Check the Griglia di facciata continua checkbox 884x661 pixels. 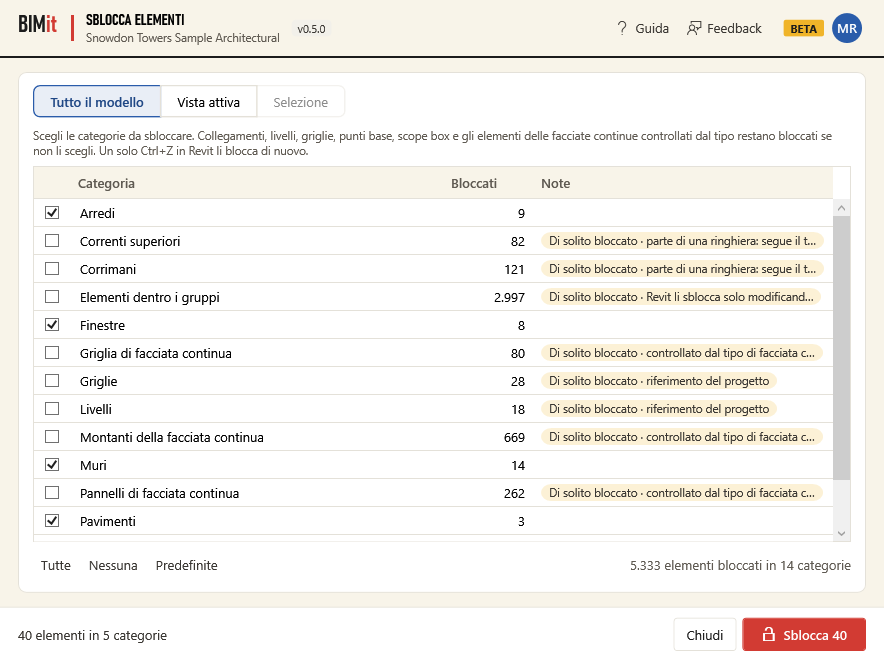pyautogui.click(x=52, y=353)
